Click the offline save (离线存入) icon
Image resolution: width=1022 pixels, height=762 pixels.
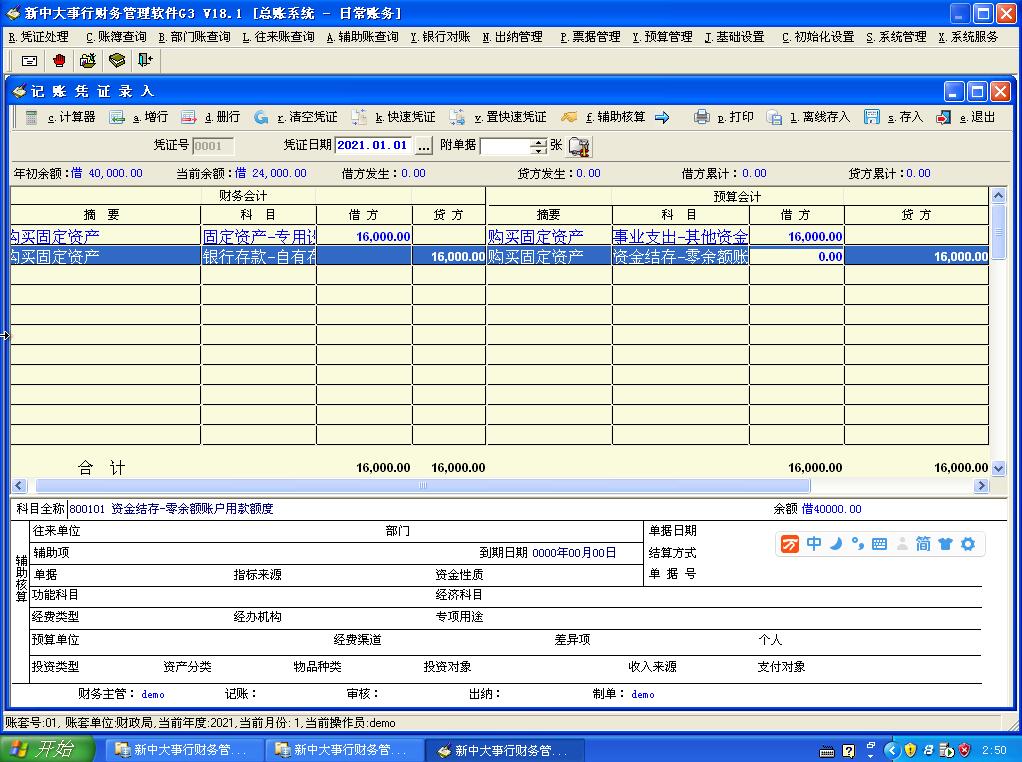point(774,117)
